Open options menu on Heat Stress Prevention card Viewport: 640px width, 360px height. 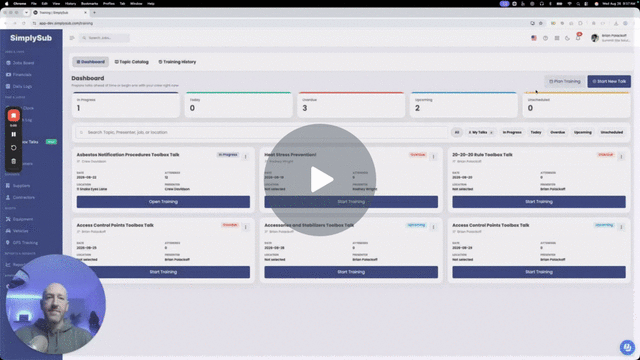(x=433, y=157)
